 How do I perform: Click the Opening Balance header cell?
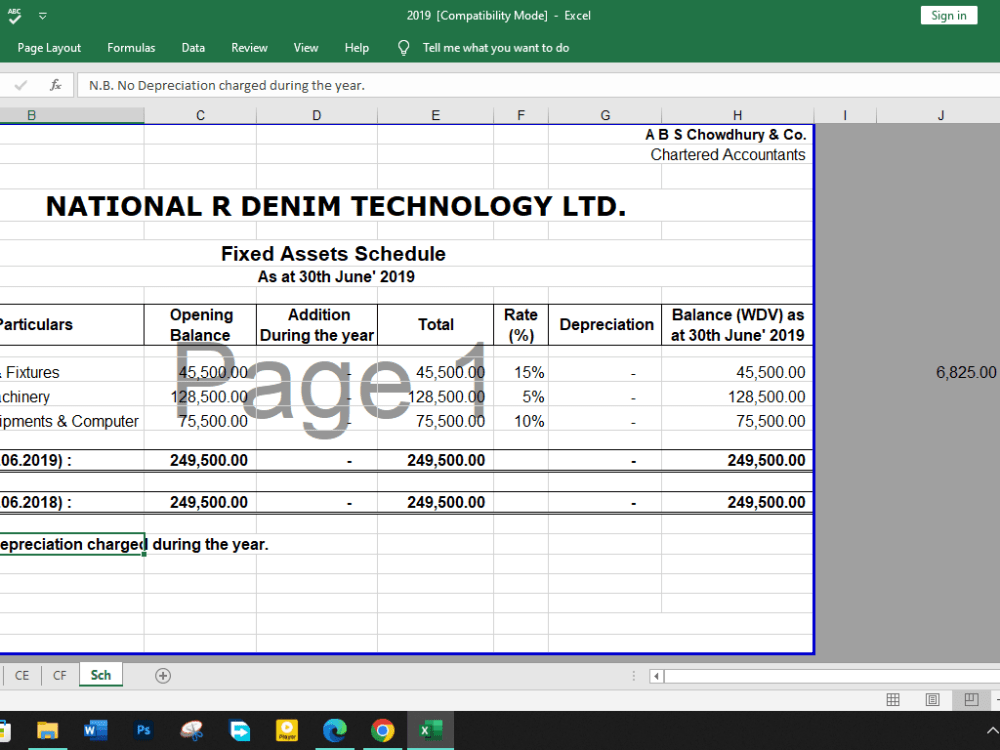pyautogui.click(x=201, y=325)
